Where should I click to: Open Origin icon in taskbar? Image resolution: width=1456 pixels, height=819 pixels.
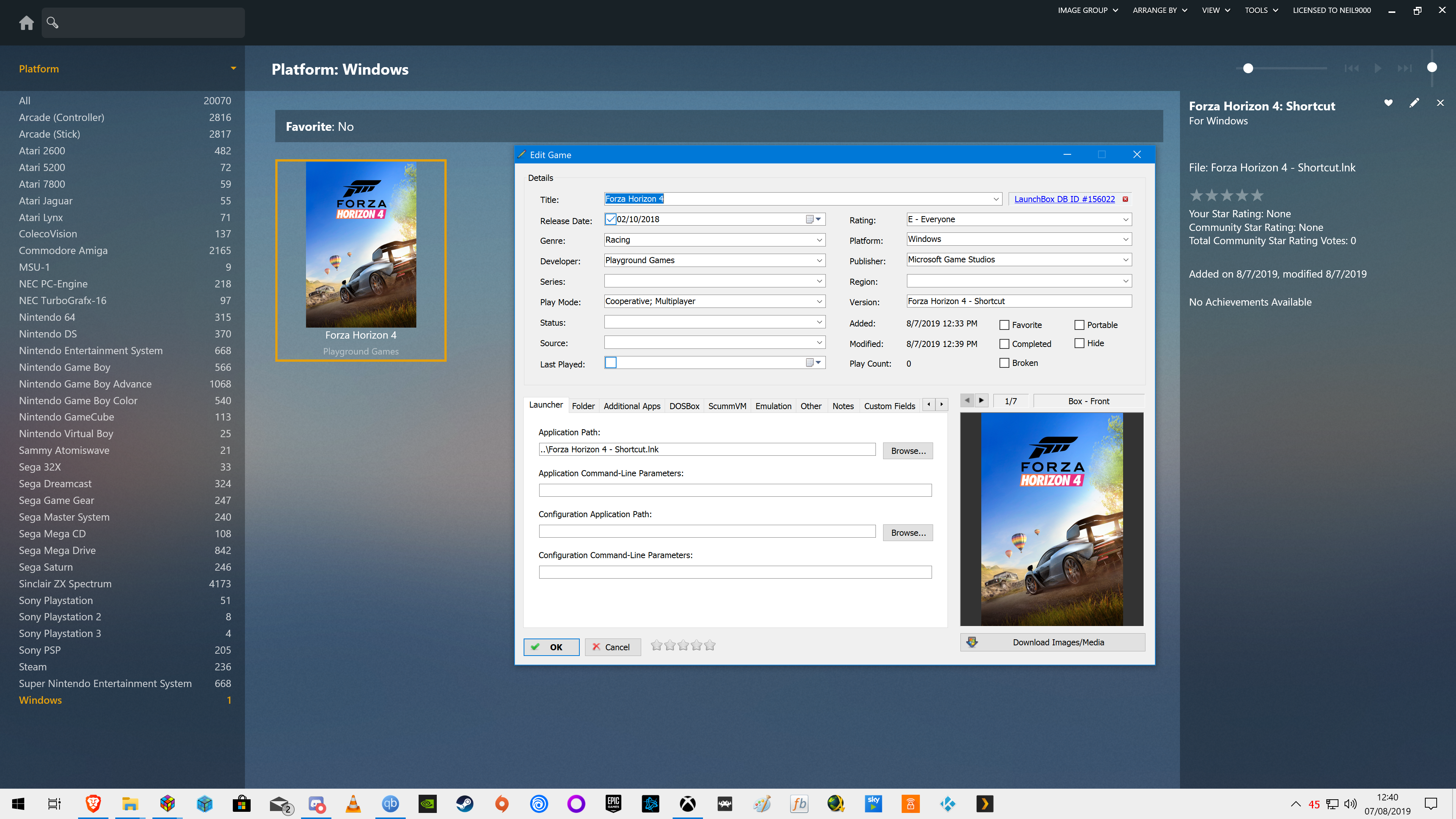502,804
